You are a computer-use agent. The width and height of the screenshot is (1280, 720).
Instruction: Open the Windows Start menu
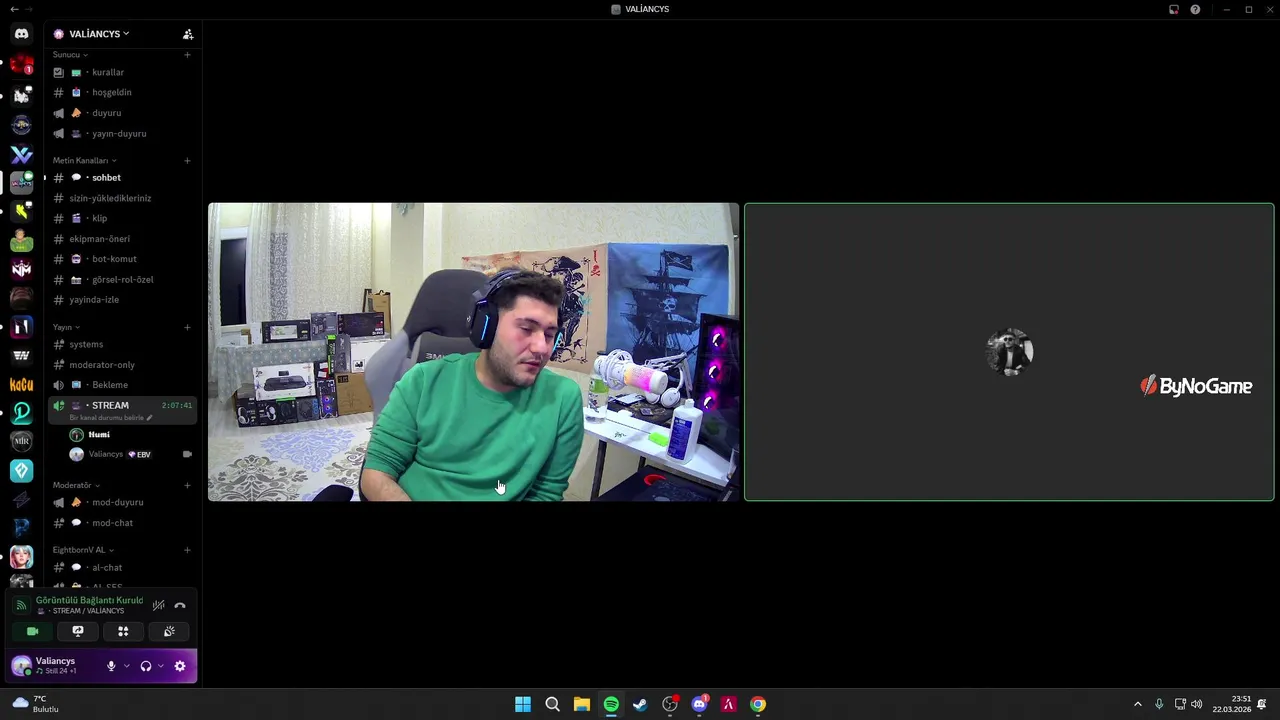(523, 704)
